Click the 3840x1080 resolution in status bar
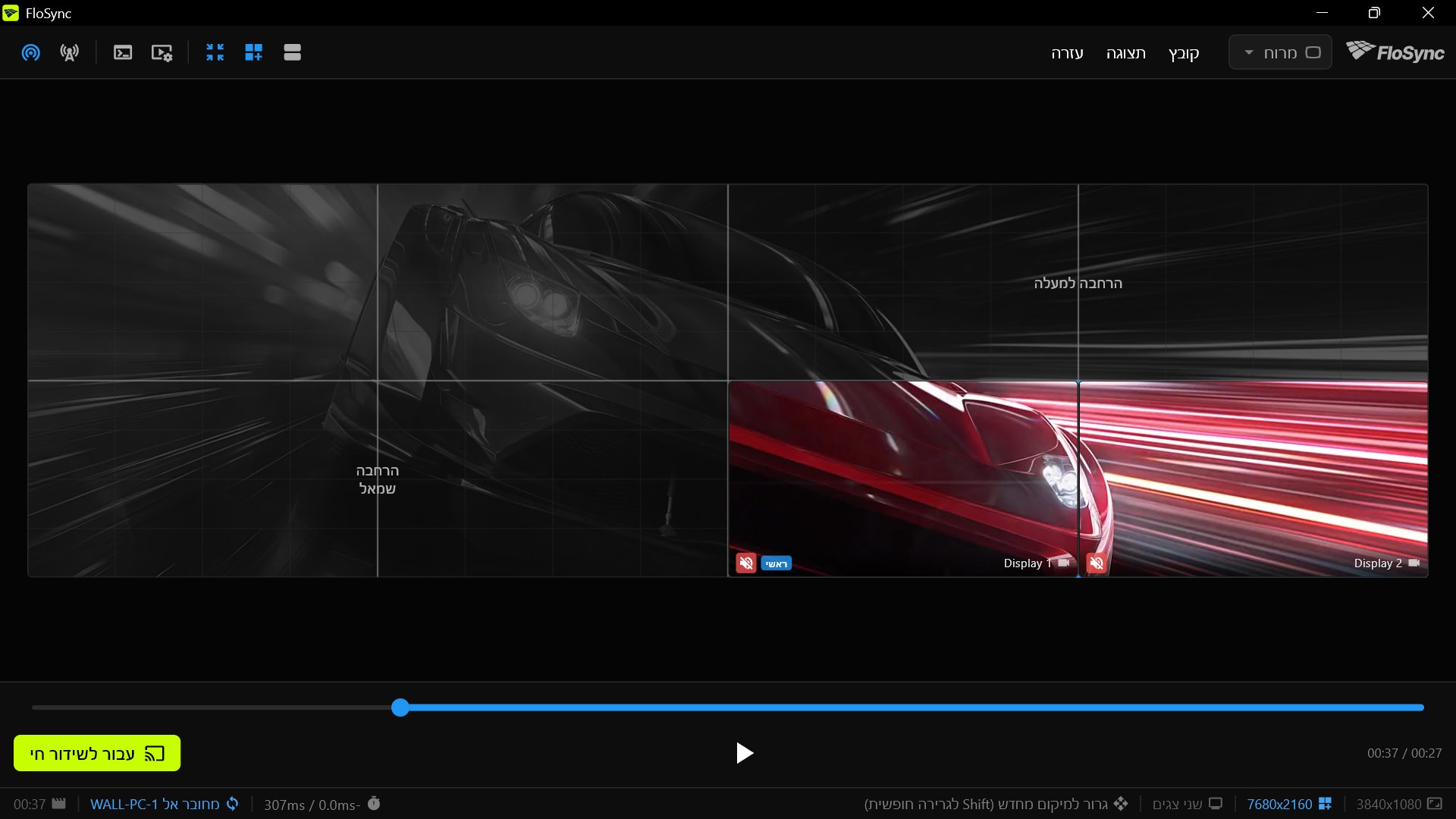Screen dimensions: 1456x819 [1389, 804]
